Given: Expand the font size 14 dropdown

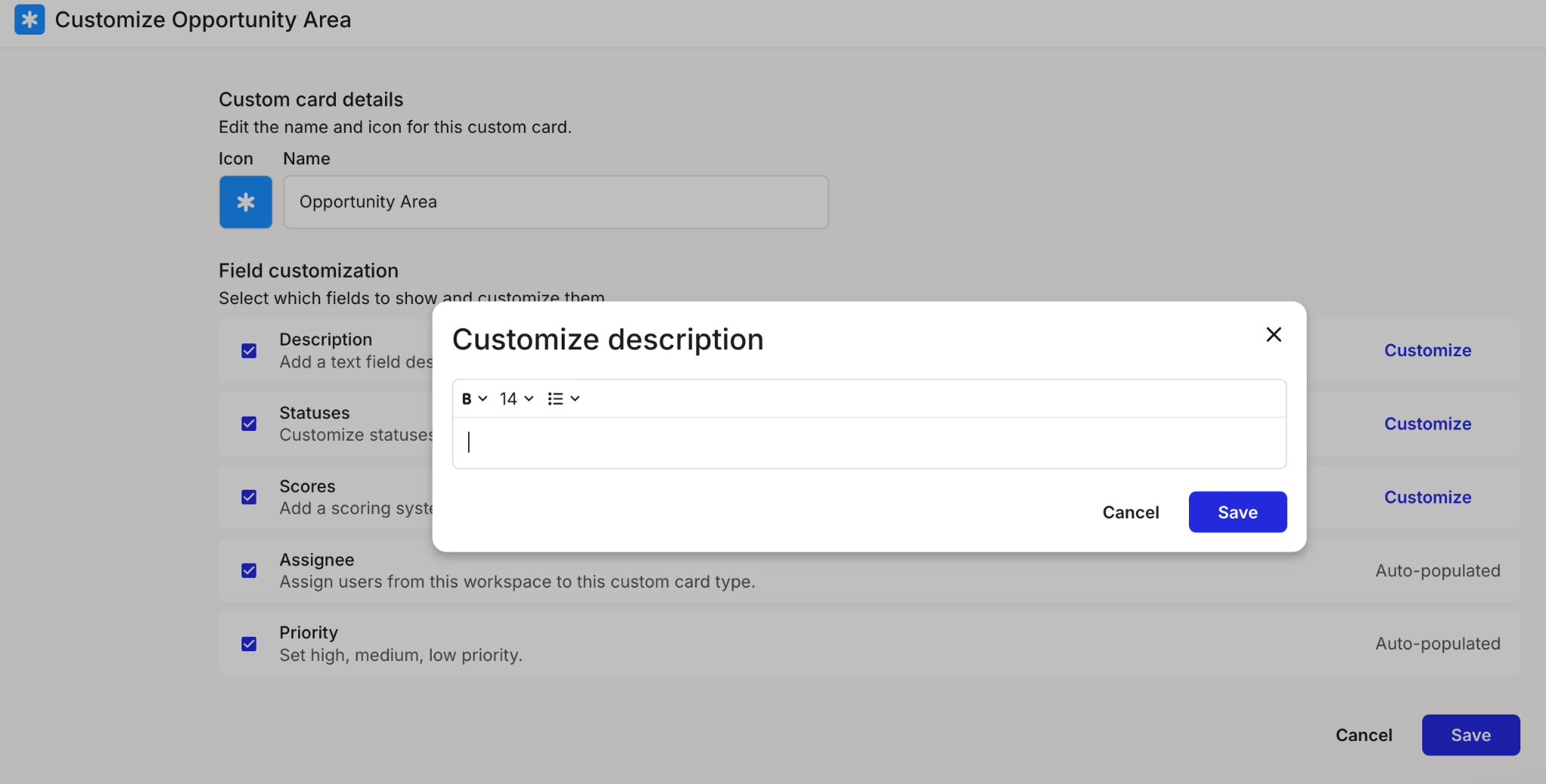Looking at the screenshot, I should point(516,399).
